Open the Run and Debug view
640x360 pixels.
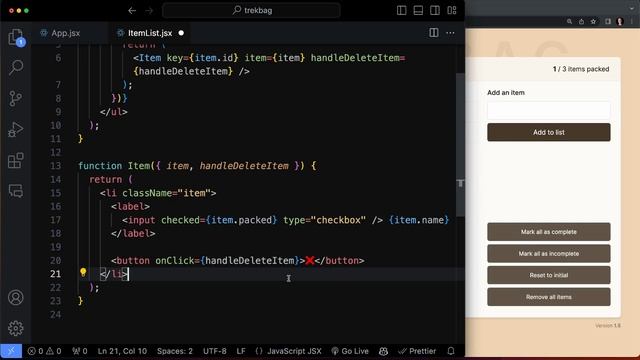[x=16, y=130]
